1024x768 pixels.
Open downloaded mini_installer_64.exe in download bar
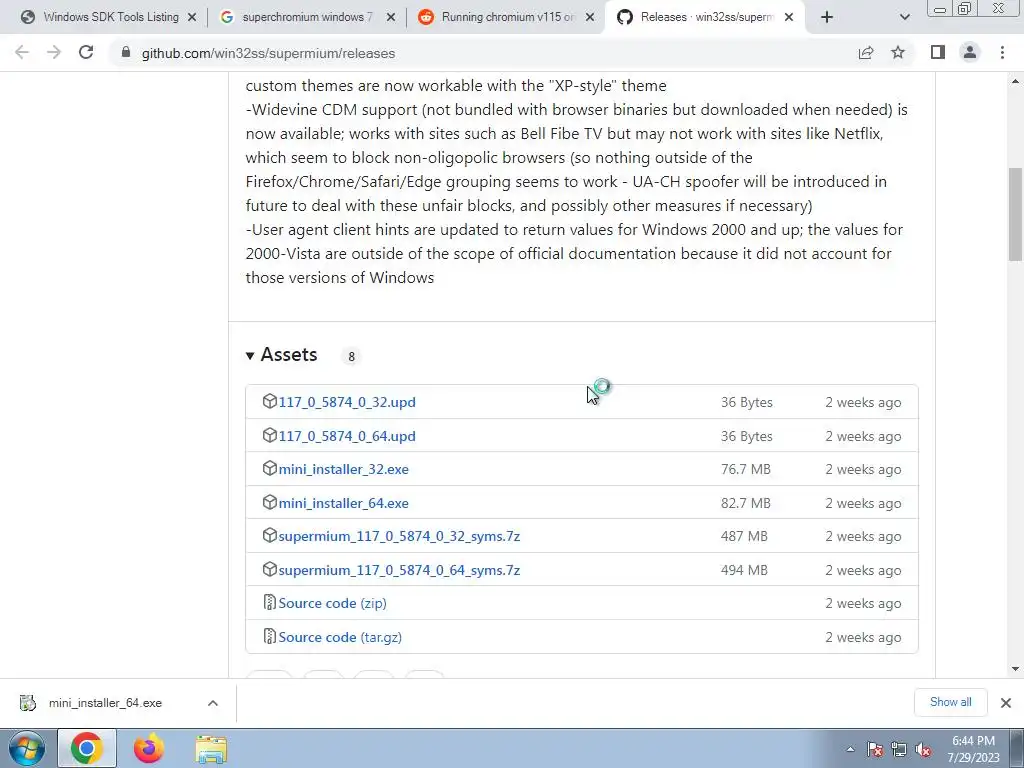coord(104,703)
